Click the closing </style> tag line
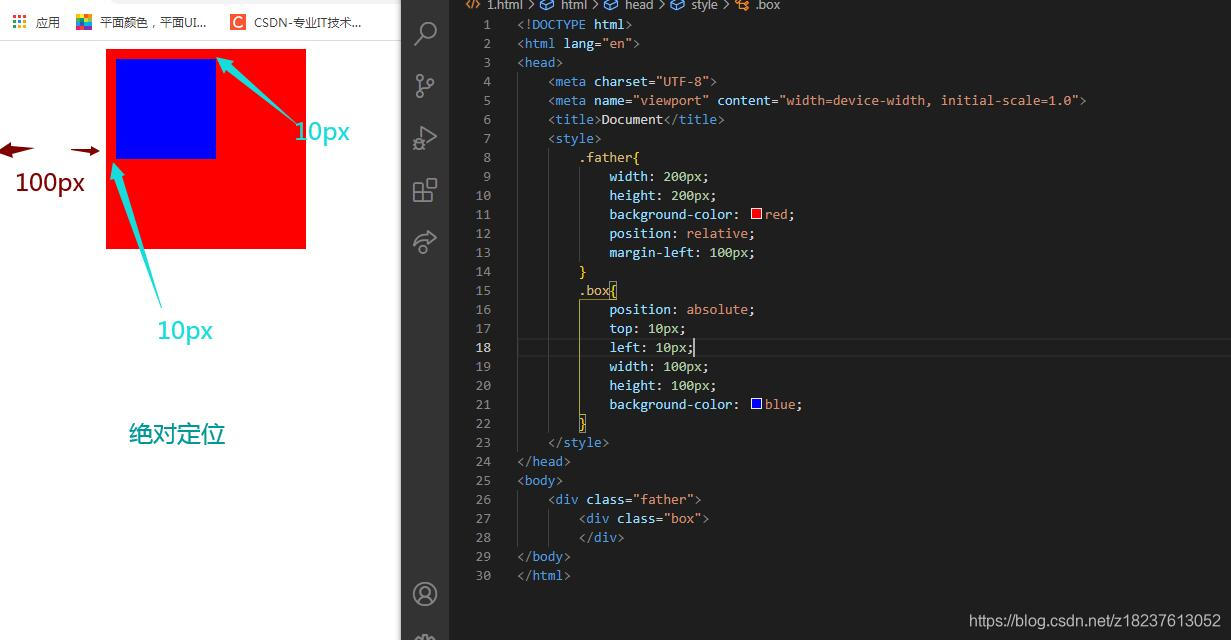 (578, 442)
